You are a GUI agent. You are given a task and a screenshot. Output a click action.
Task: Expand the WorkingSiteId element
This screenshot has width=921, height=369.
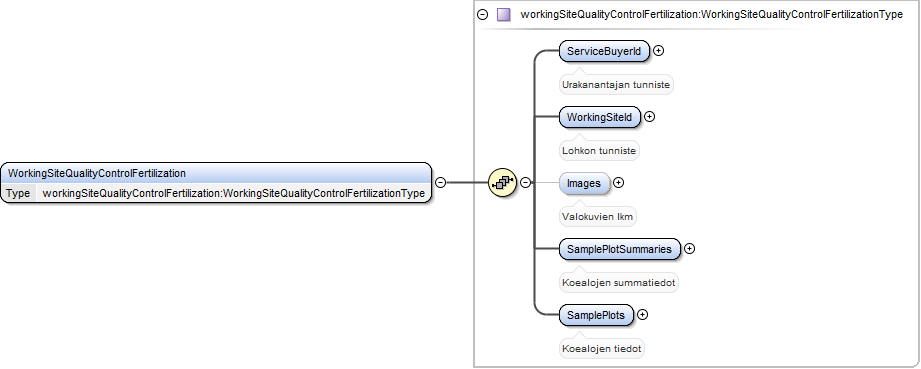pyautogui.click(x=649, y=117)
